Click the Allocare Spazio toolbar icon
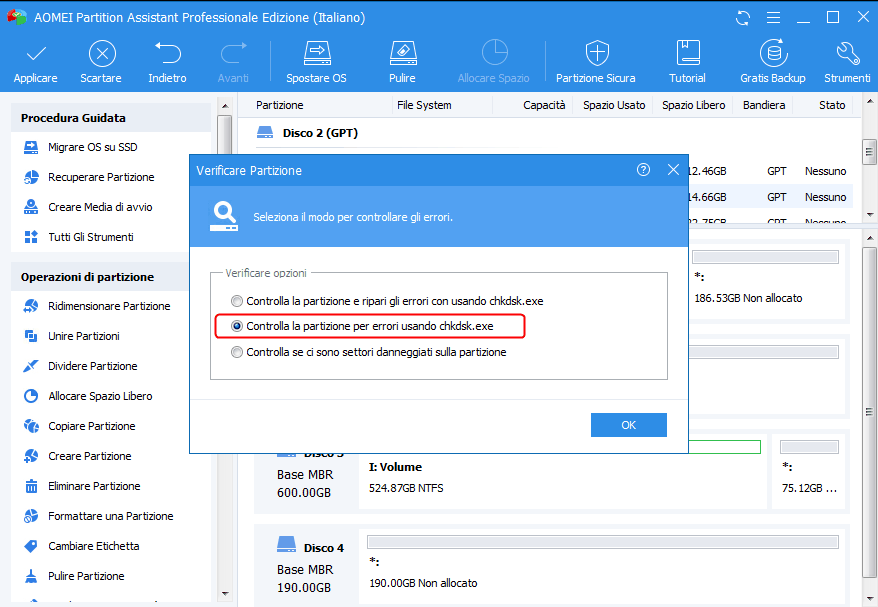Screen dimensions: 878x607 494,53
